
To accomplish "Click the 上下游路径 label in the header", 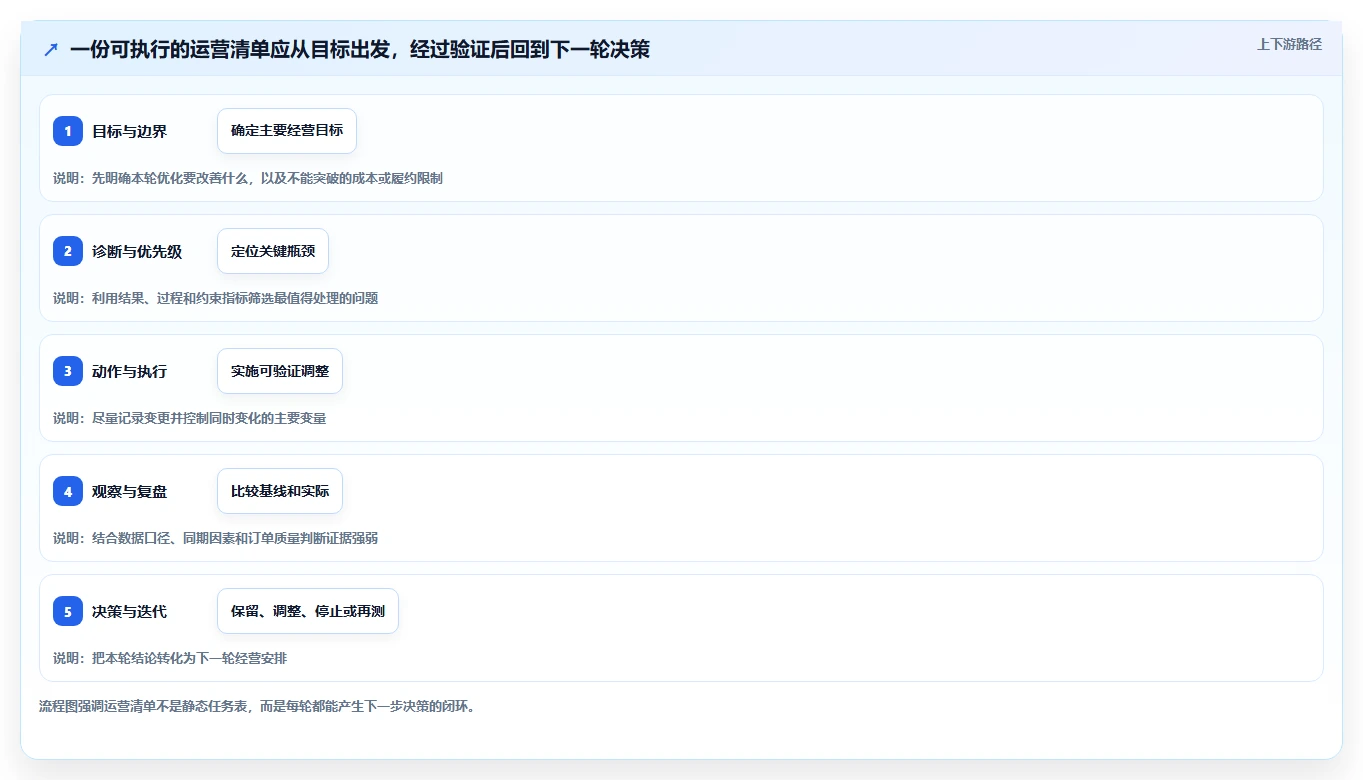I will (1289, 44).
